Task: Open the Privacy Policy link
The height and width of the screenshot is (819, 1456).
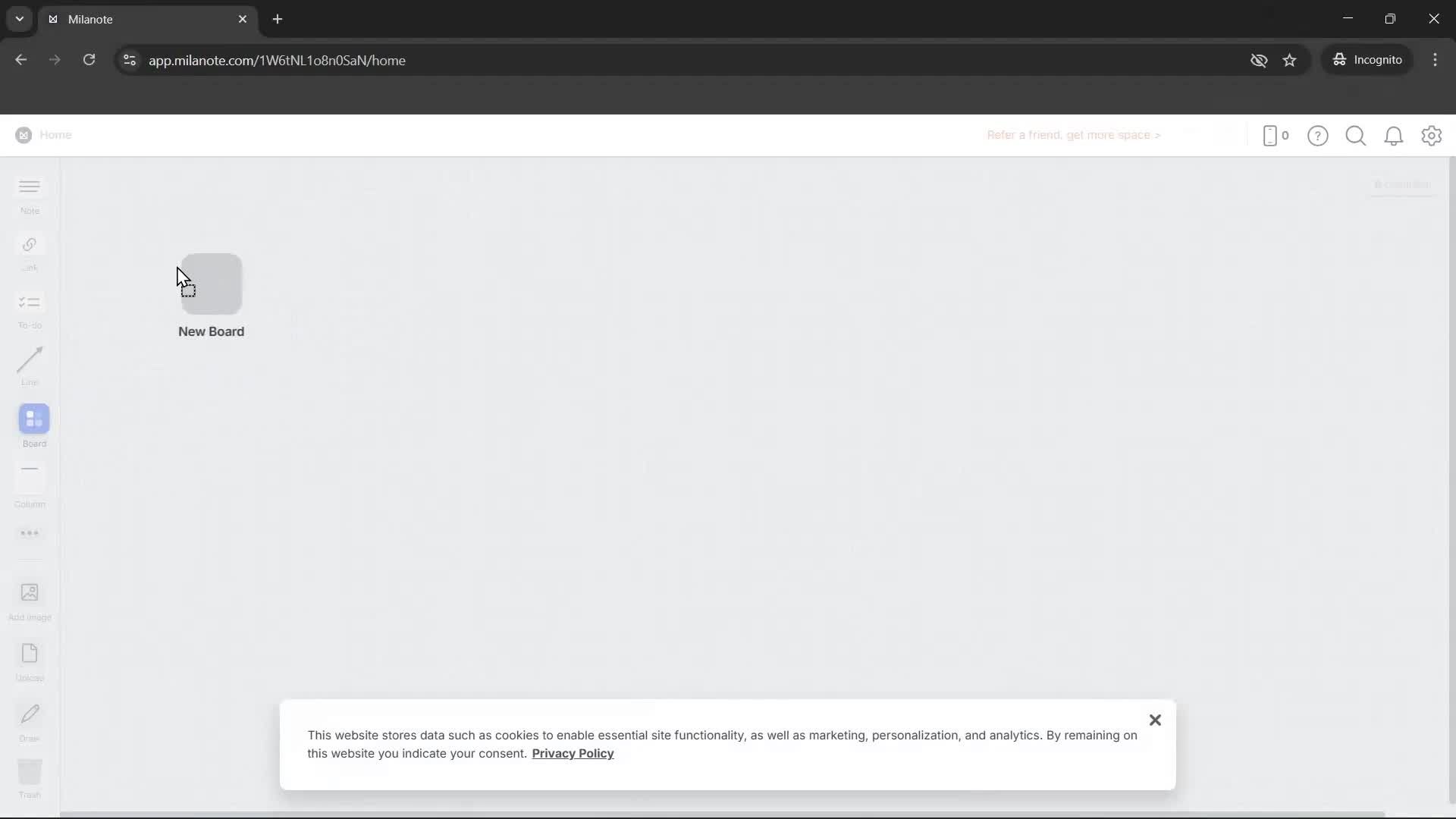Action: [573, 753]
